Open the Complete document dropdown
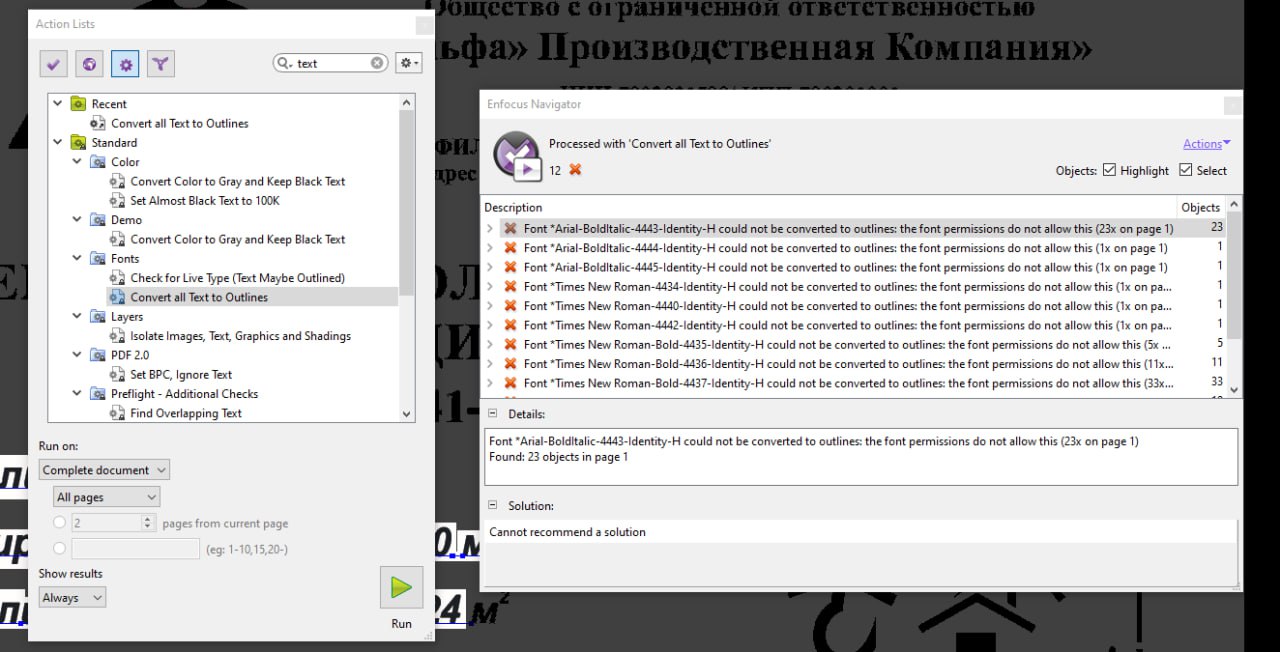Image resolution: width=1280 pixels, height=652 pixels. point(104,470)
